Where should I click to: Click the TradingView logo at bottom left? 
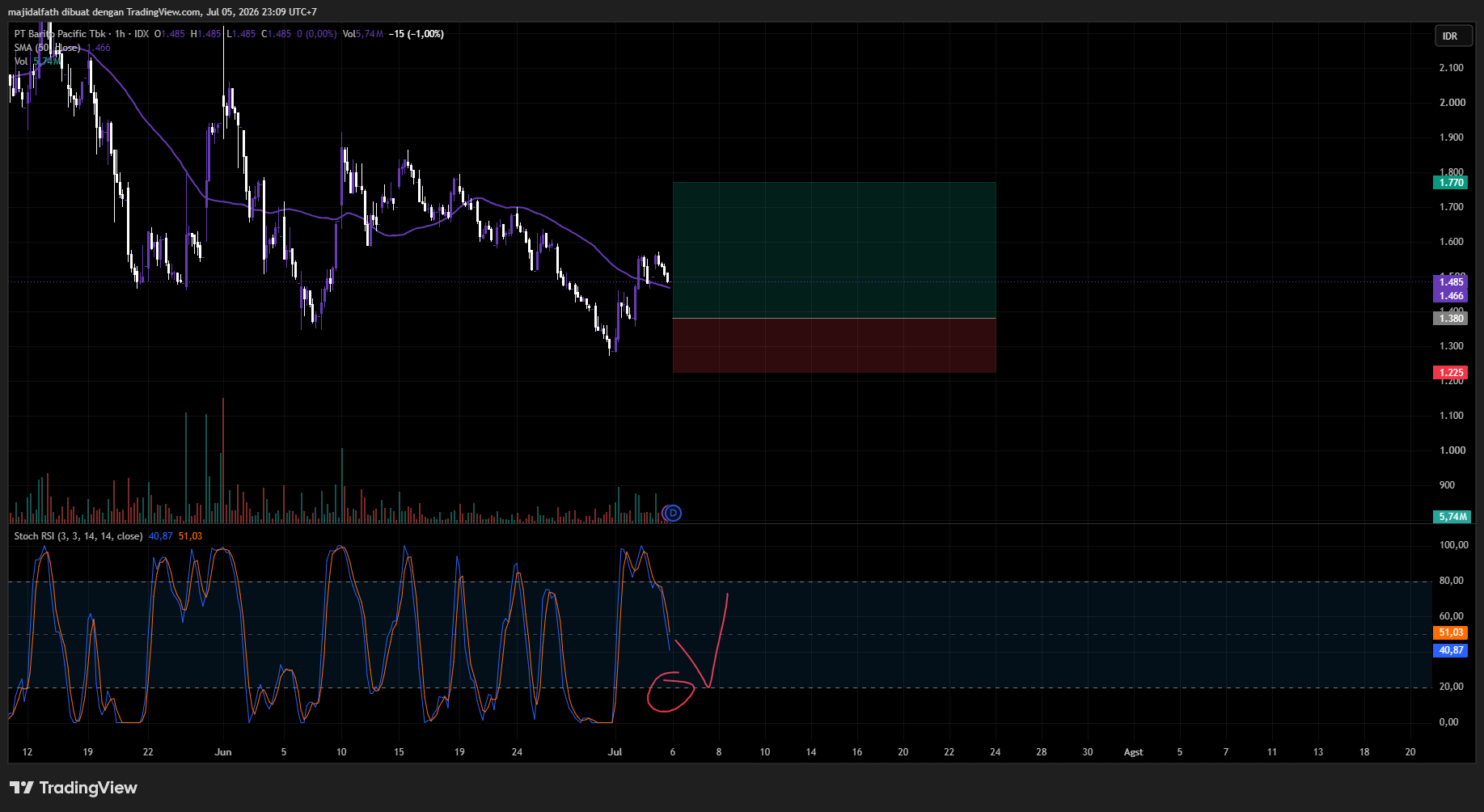coord(74,788)
